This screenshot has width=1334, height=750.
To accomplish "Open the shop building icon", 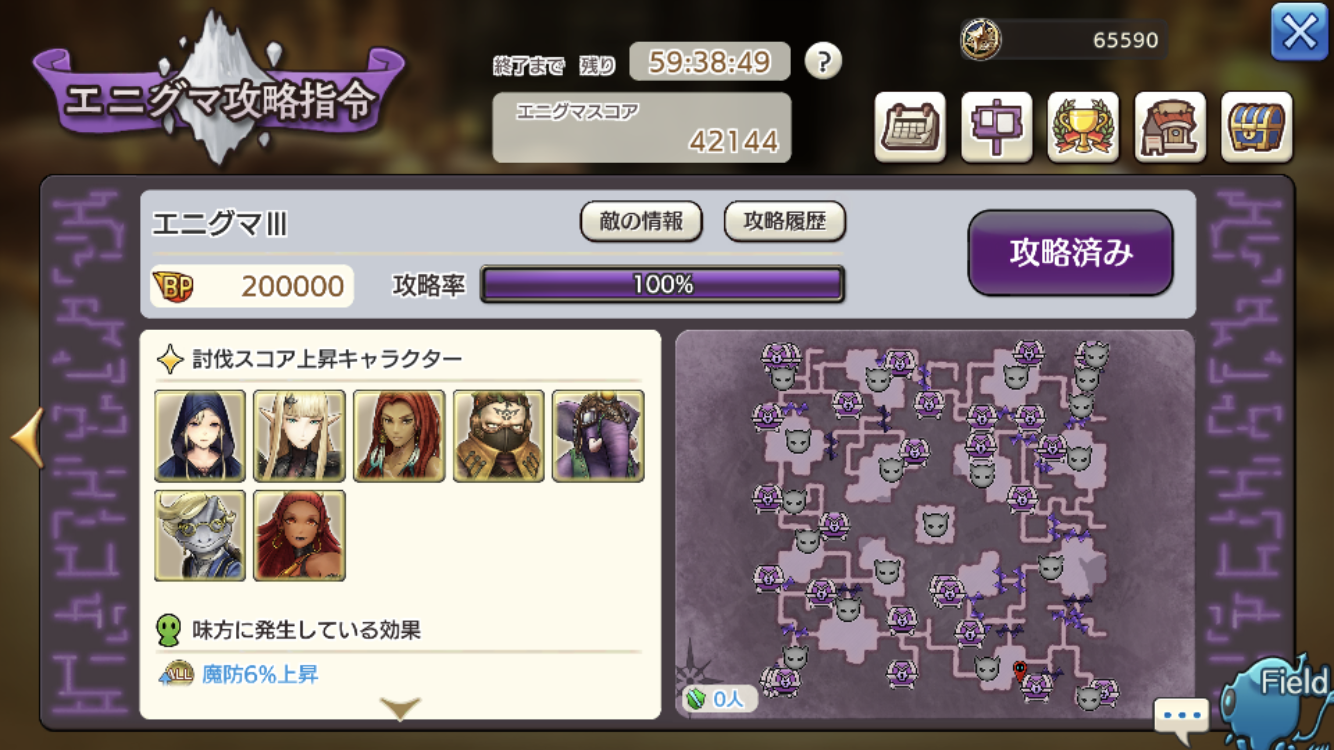I will [x=1170, y=127].
